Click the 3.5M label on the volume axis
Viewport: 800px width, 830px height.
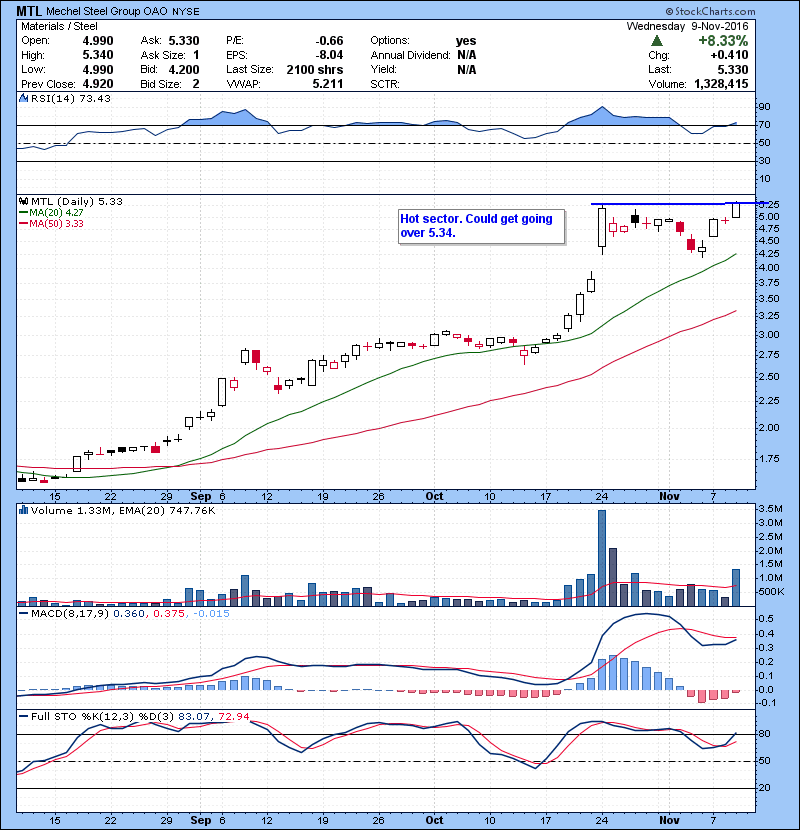pyautogui.click(x=770, y=509)
